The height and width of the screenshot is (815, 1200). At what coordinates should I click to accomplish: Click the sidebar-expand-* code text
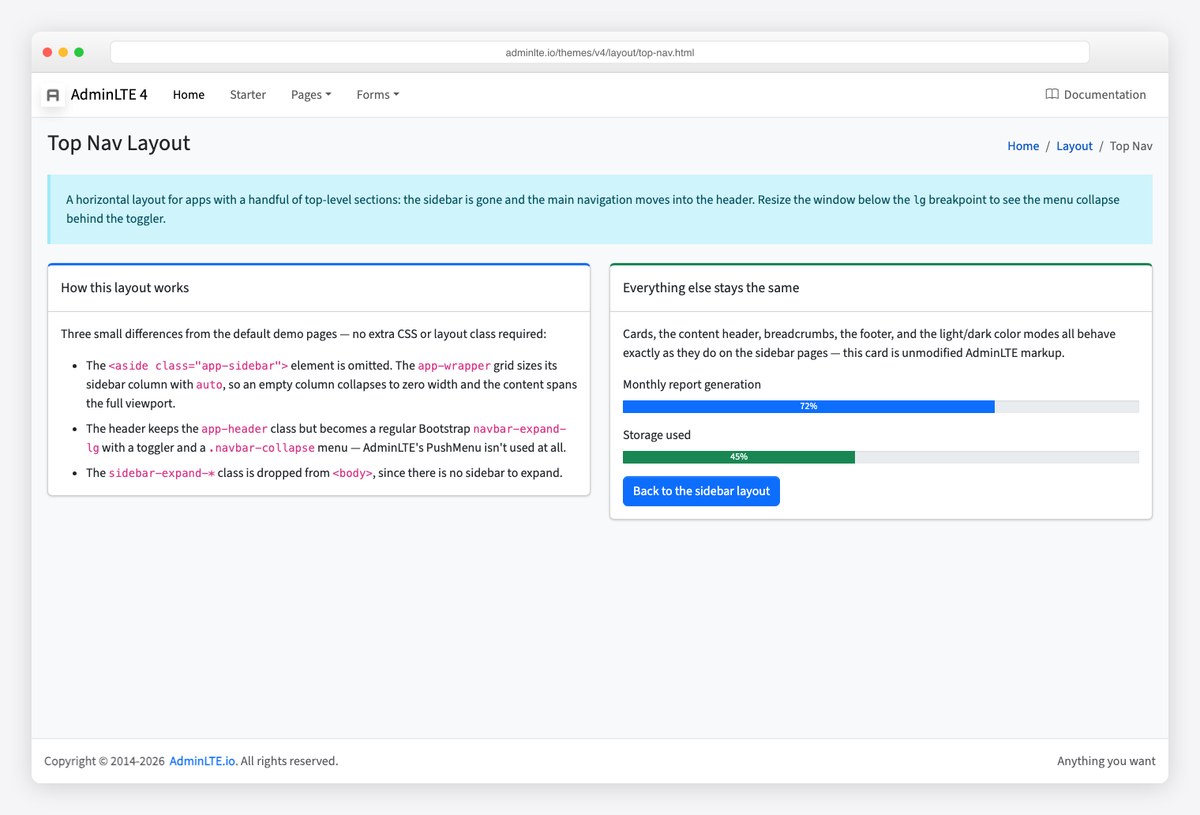click(x=162, y=473)
